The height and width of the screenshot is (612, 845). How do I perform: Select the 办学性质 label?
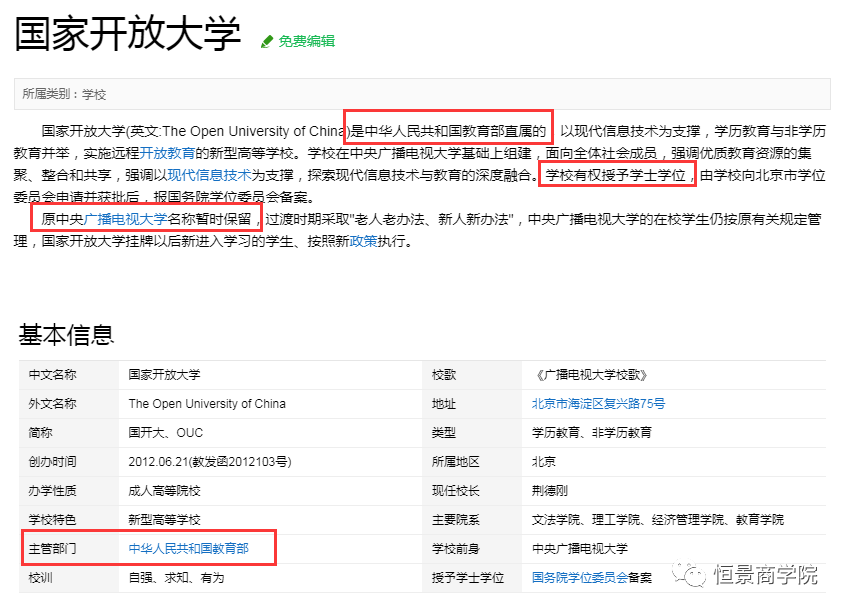pos(53,491)
